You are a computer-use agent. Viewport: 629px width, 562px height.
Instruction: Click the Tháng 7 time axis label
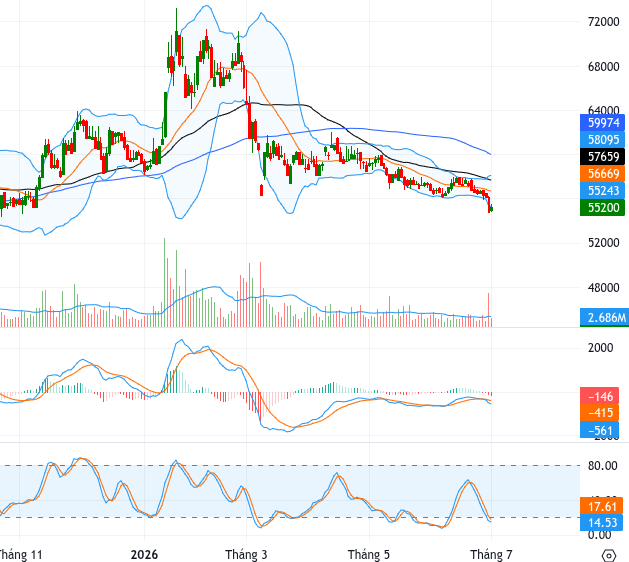[x=491, y=555]
